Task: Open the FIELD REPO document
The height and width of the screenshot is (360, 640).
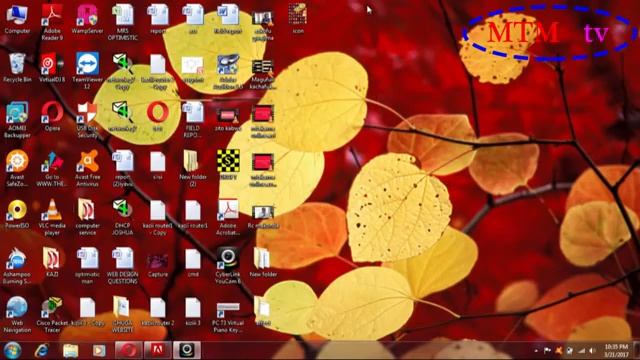Action: click(193, 119)
